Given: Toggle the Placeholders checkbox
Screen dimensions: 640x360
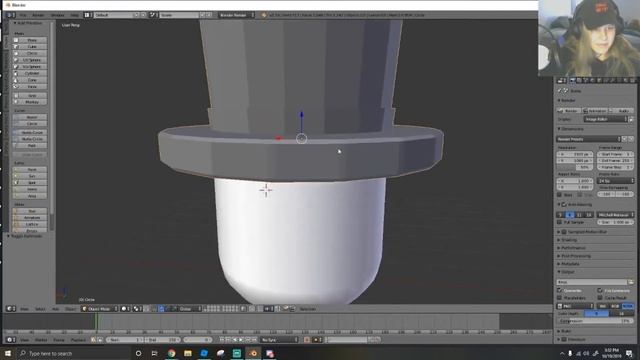Looking at the screenshot, I should pos(560,298).
